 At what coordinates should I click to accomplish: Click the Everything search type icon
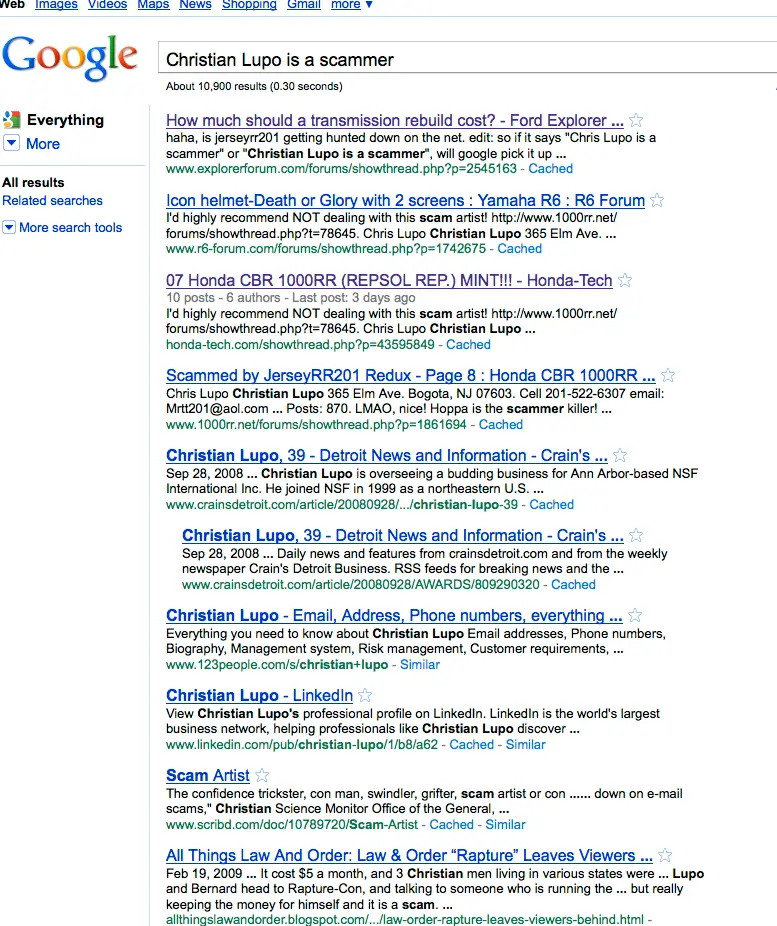11,120
